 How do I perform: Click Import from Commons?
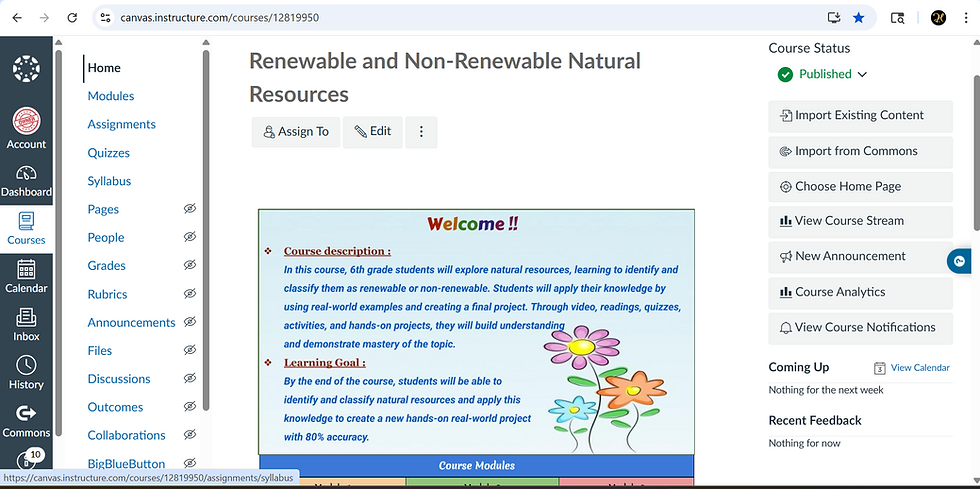pyautogui.click(x=860, y=151)
